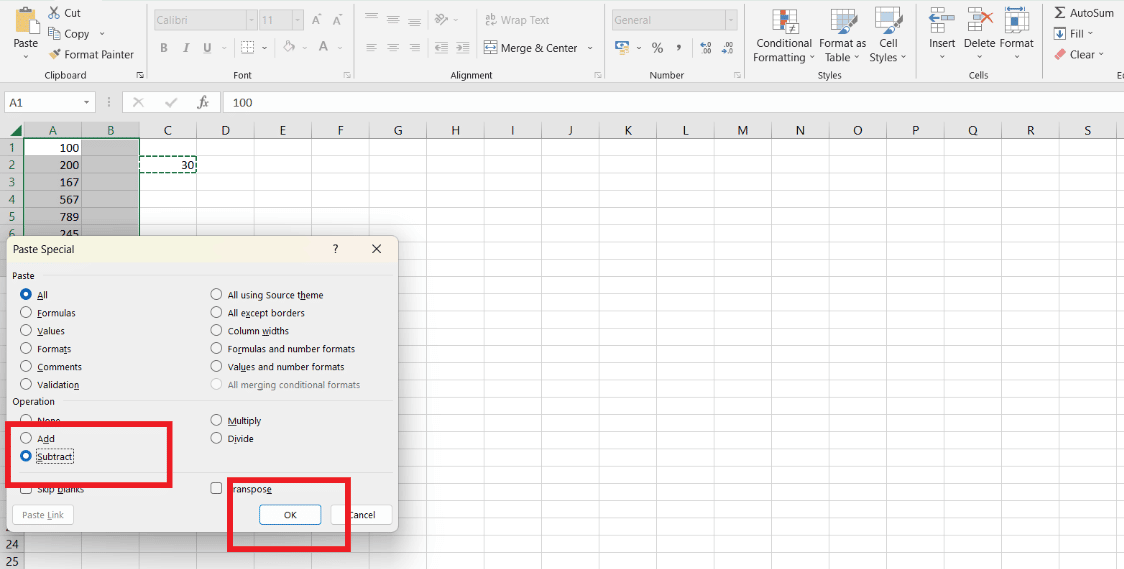Image resolution: width=1124 pixels, height=569 pixels.
Task: Expand the Clear dropdown arrow
Action: pos(1101,54)
